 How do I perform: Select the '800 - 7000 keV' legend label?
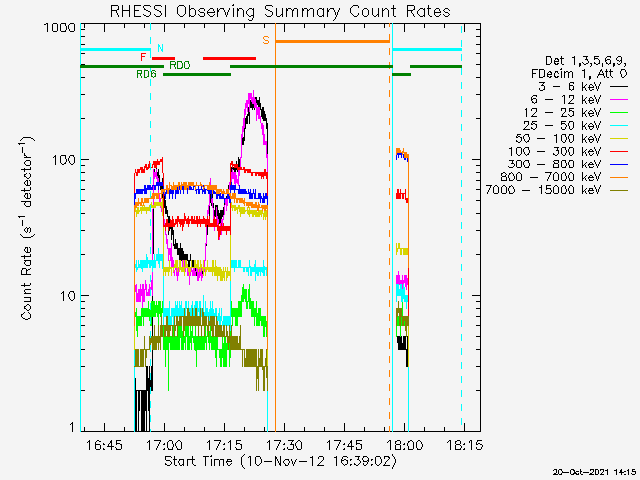click(551, 177)
